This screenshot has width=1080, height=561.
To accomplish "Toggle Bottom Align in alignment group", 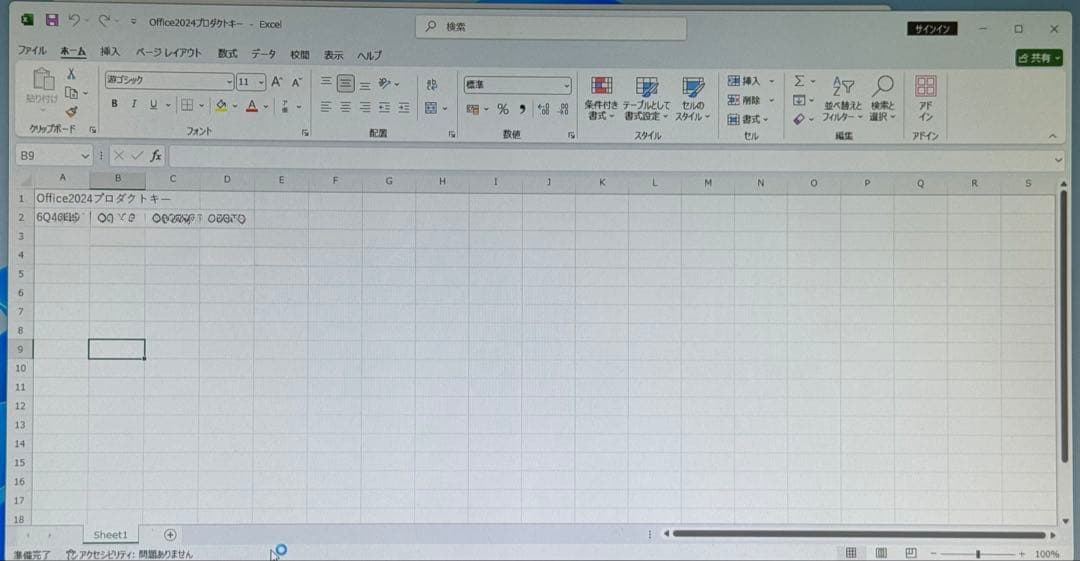I will tap(365, 85).
